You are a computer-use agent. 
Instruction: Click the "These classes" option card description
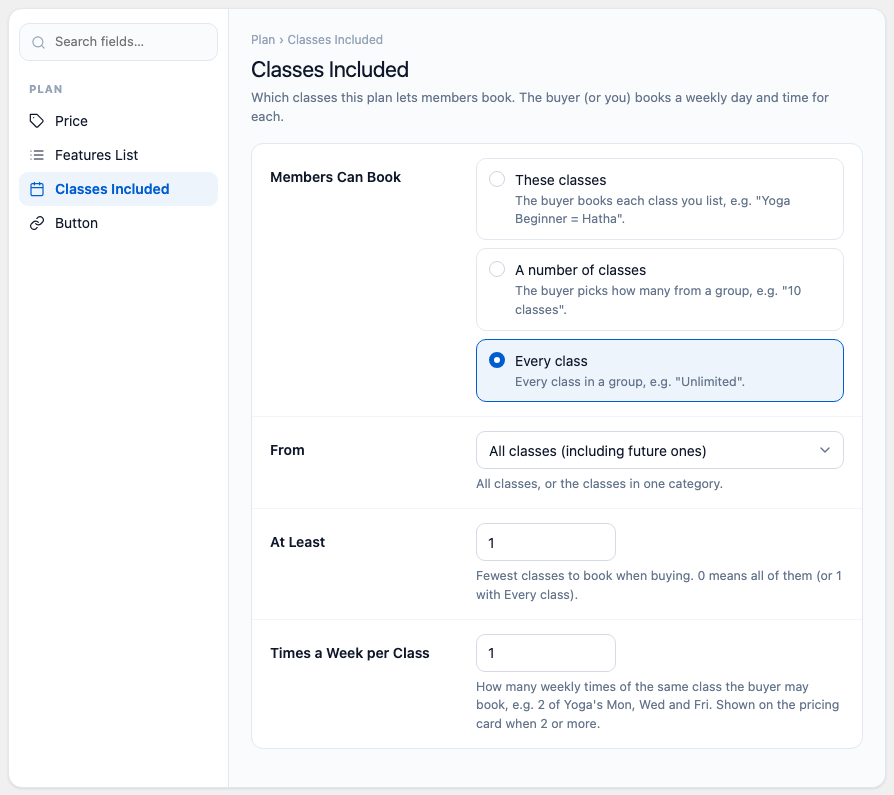pyautogui.click(x=652, y=210)
